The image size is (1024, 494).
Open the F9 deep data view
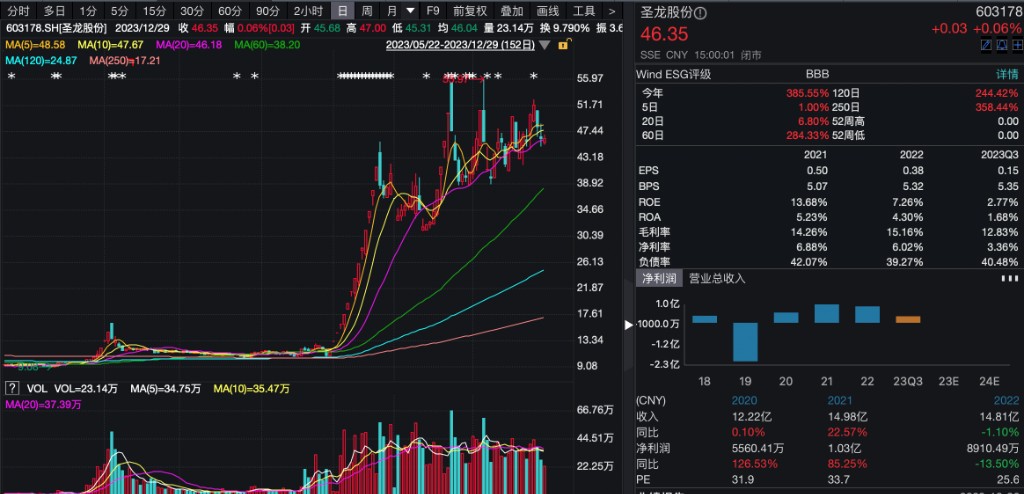point(432,11)
